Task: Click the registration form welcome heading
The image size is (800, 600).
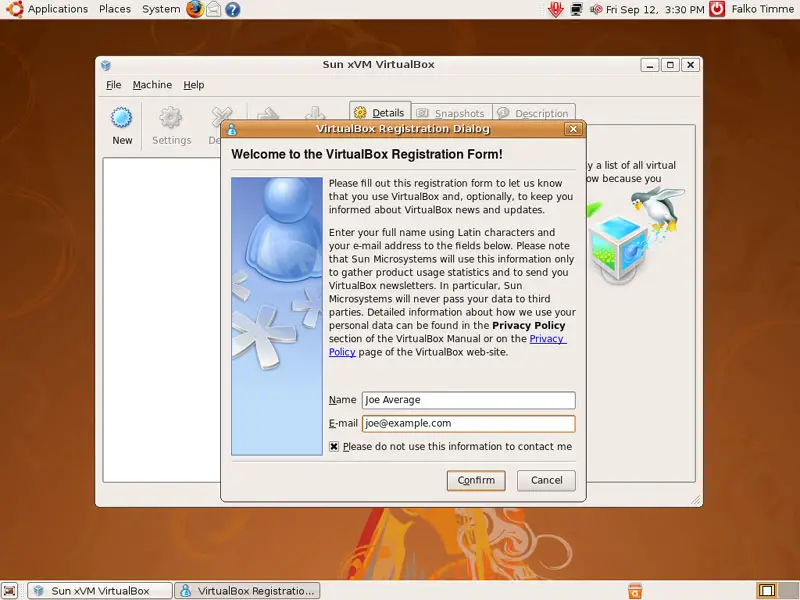Action: (367, 155)
